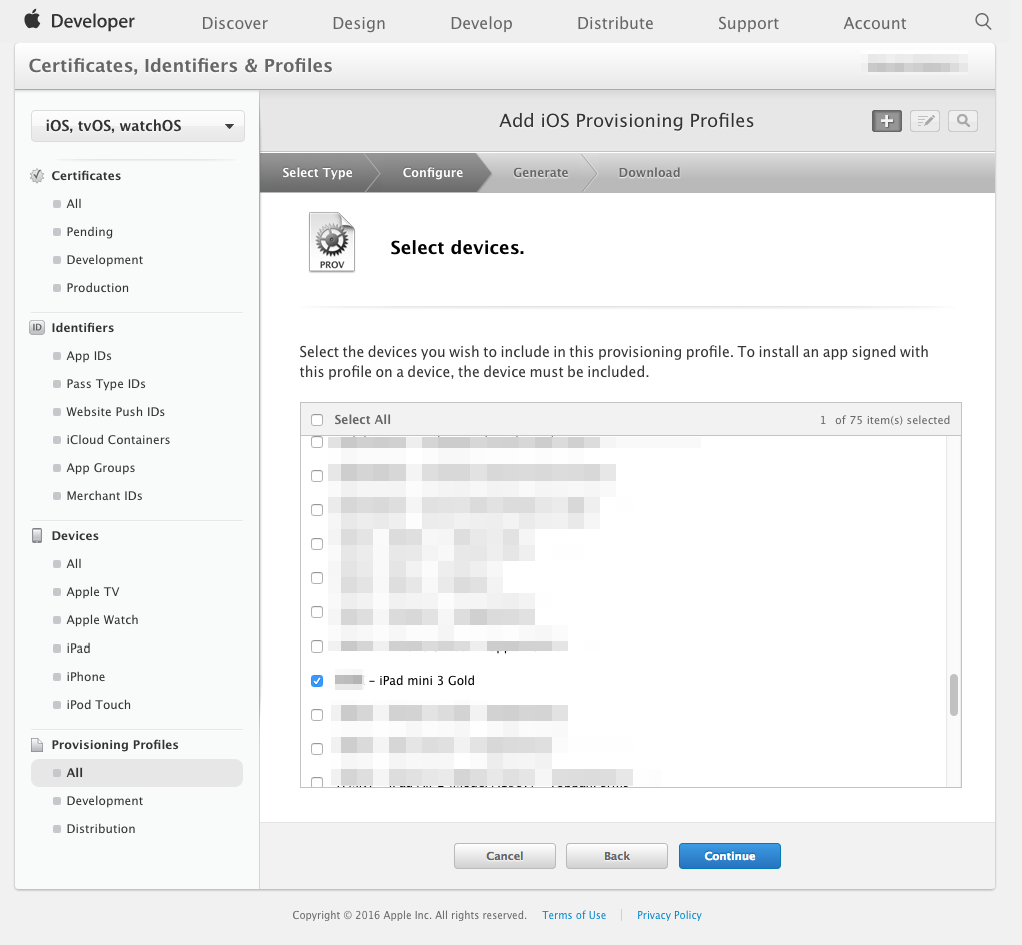
Task: Open the iOS, tvOS, watchOS platform dropdown
Action: pyautogui.click(x=137, y=125)
